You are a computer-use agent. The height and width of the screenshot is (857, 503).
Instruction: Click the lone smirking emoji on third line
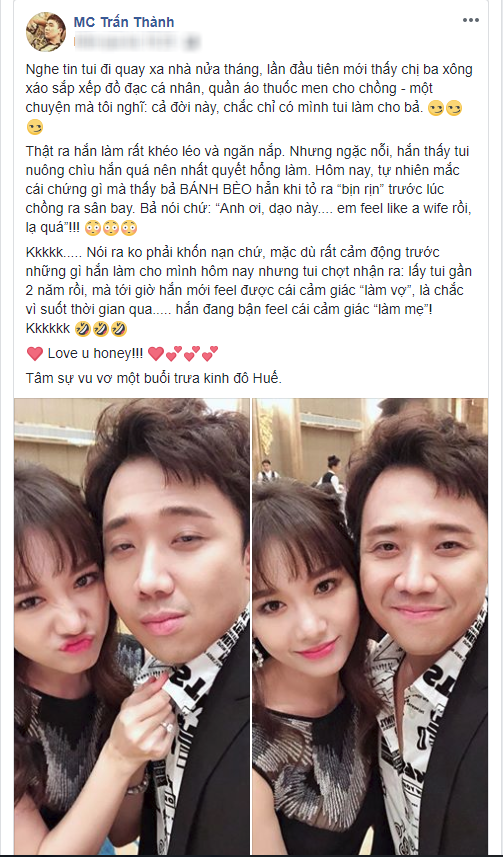tap(34, 128)
